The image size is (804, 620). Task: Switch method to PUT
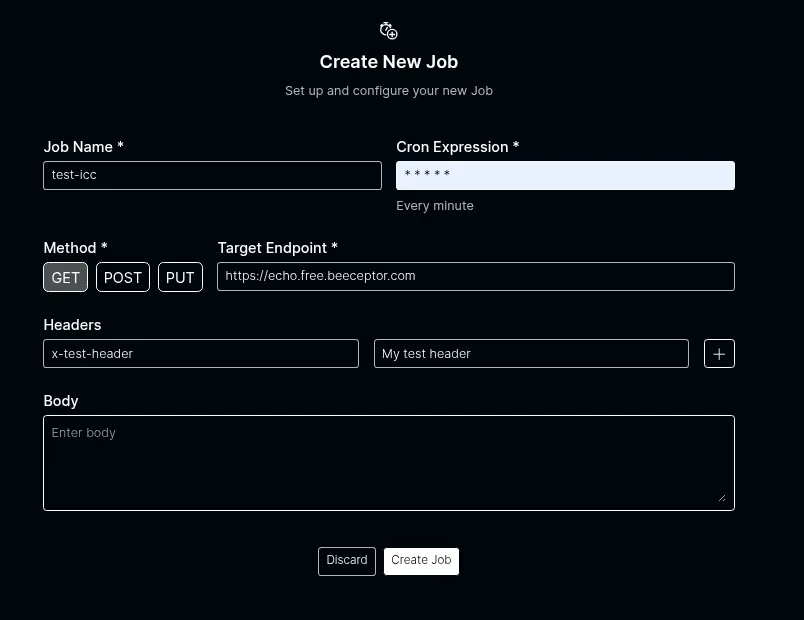[x=180, y=277]
